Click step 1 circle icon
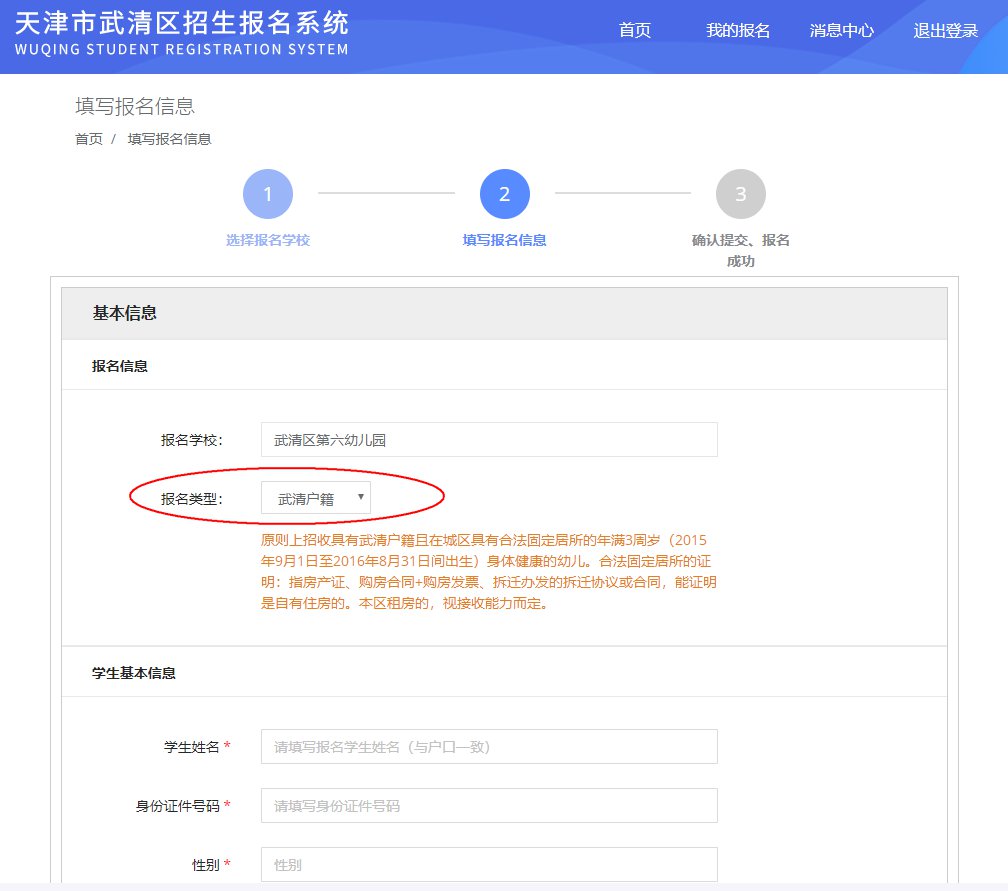Image resolution: width=1008 pixels, height=891 pixels. 268,194
